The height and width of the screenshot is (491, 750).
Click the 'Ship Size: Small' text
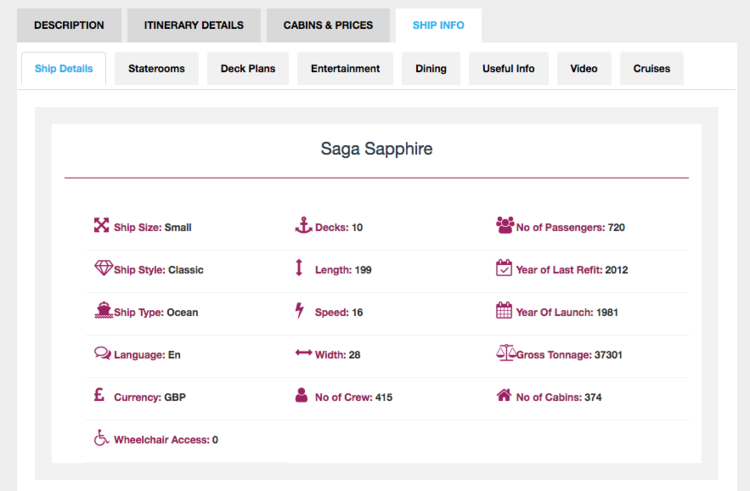(153, 228)
